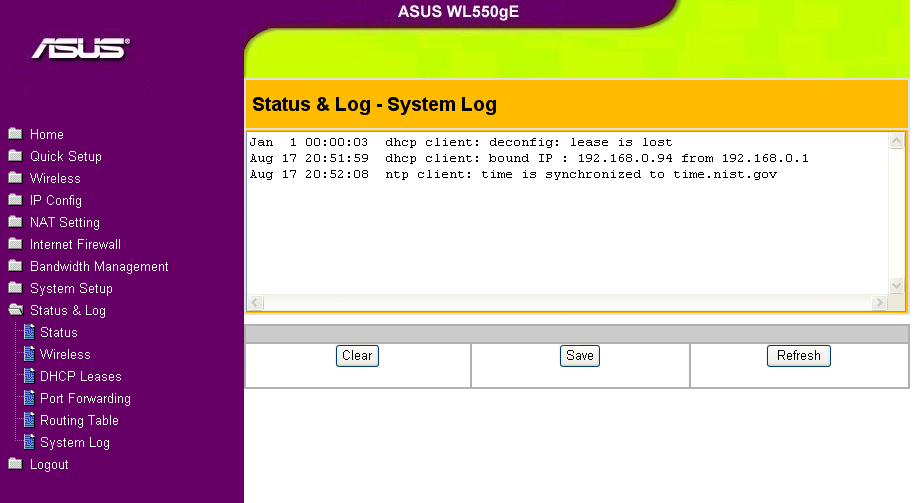Open System Setup section
This screenshot has width=916, height=503.
coord(71,289)
